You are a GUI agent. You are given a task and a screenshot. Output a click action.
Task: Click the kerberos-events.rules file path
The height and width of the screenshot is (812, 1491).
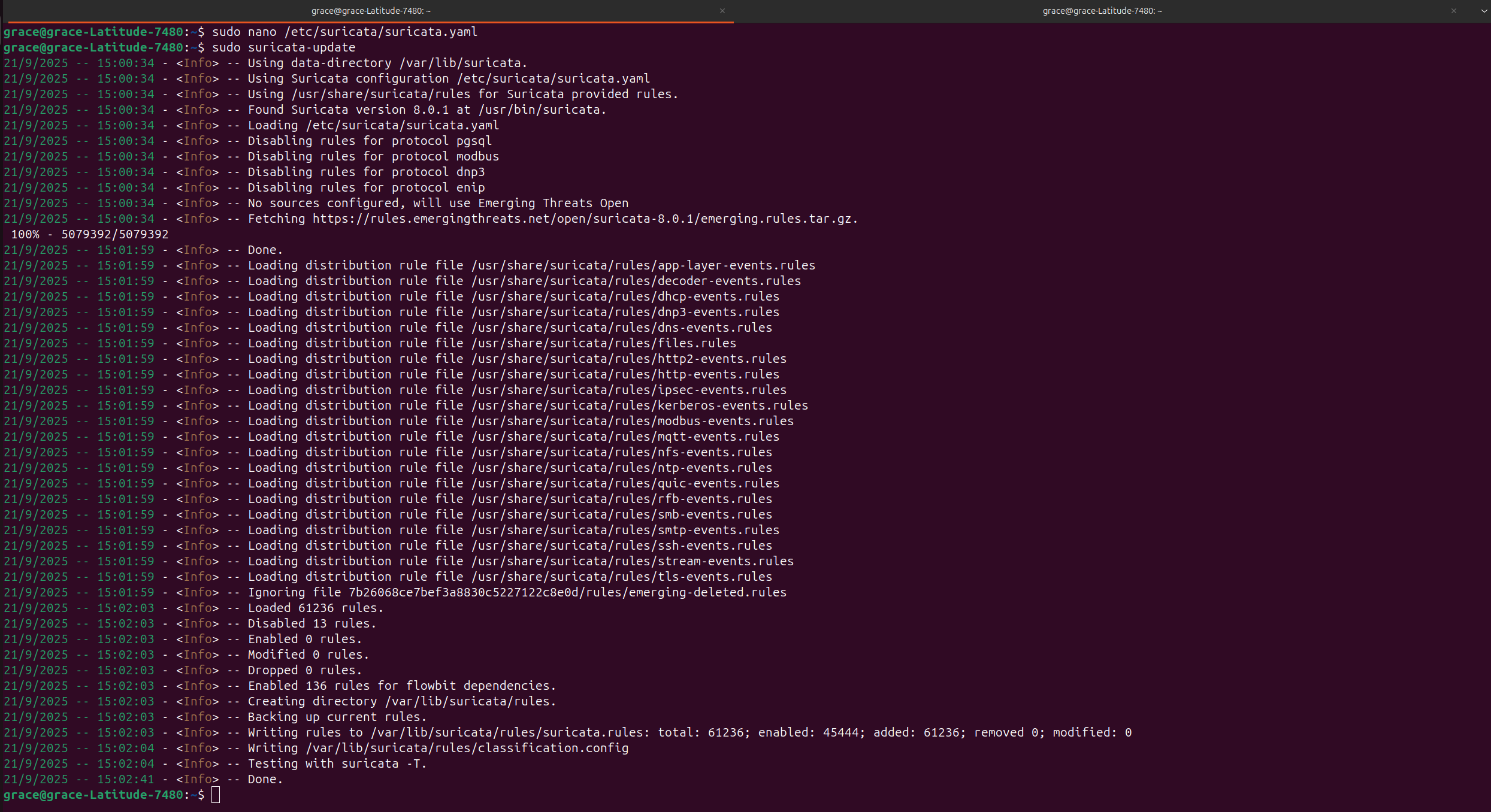[x=639, y=405]
